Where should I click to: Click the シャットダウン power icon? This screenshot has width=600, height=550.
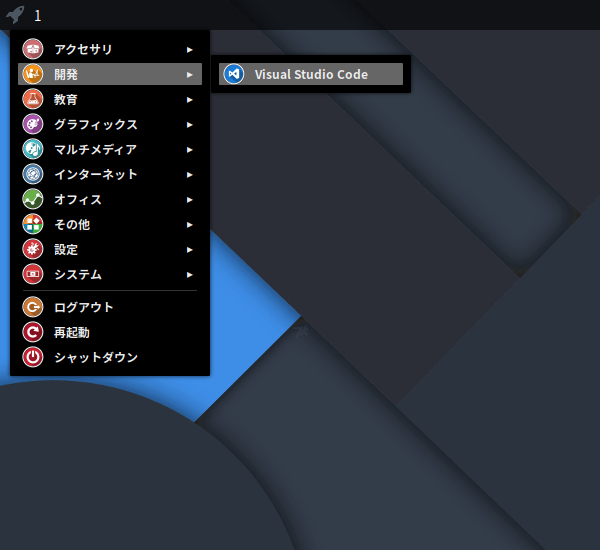(33, 357)
